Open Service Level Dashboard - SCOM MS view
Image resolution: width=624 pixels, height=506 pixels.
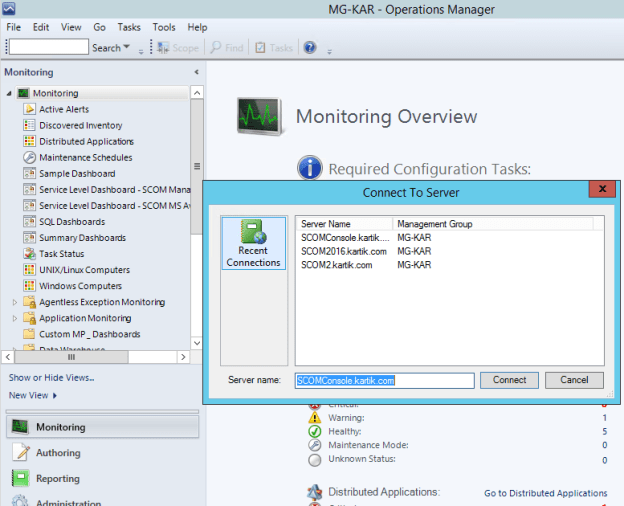click(x=107, y=206)
